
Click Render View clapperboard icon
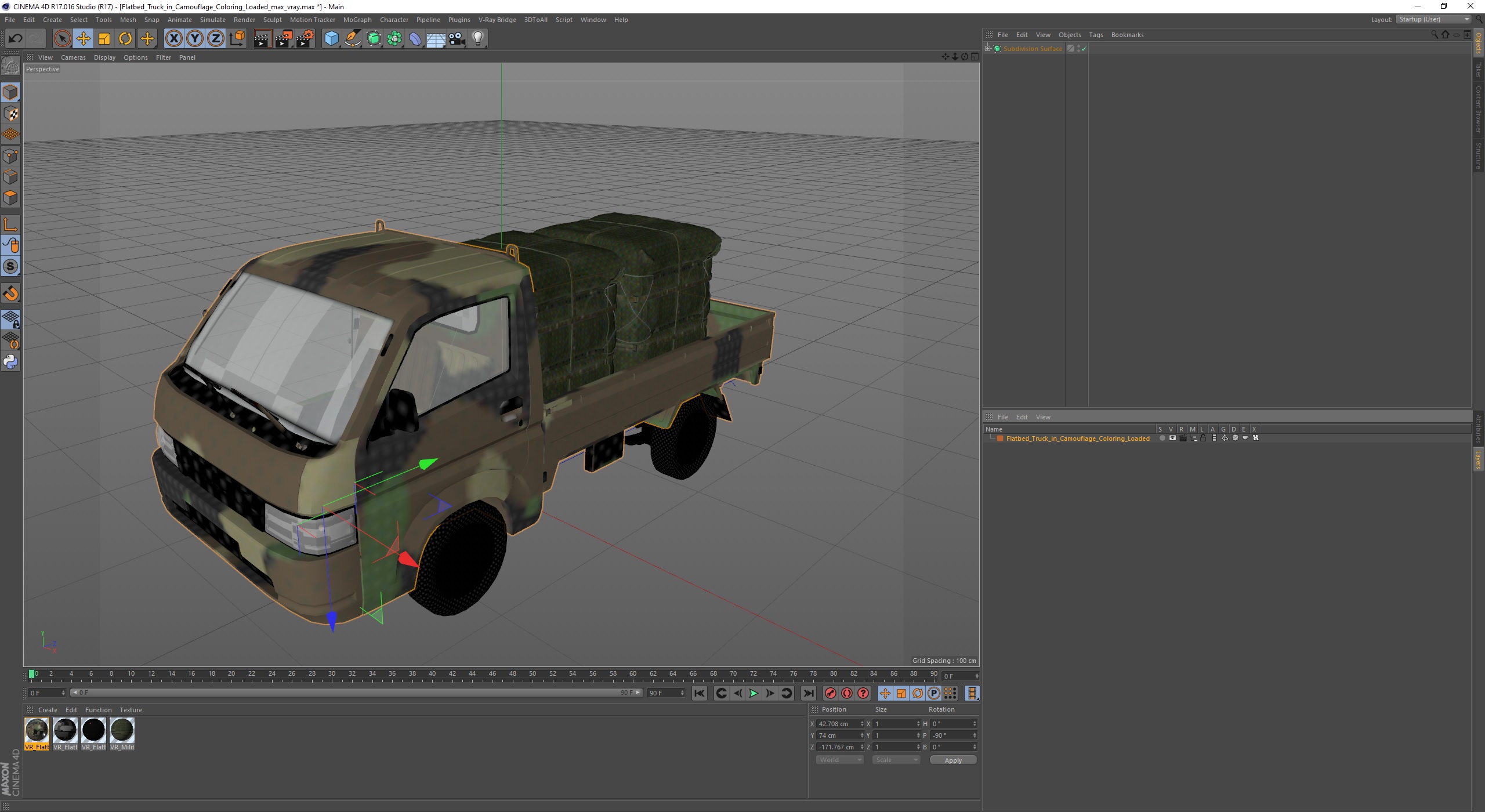click(x=262, y=39)
